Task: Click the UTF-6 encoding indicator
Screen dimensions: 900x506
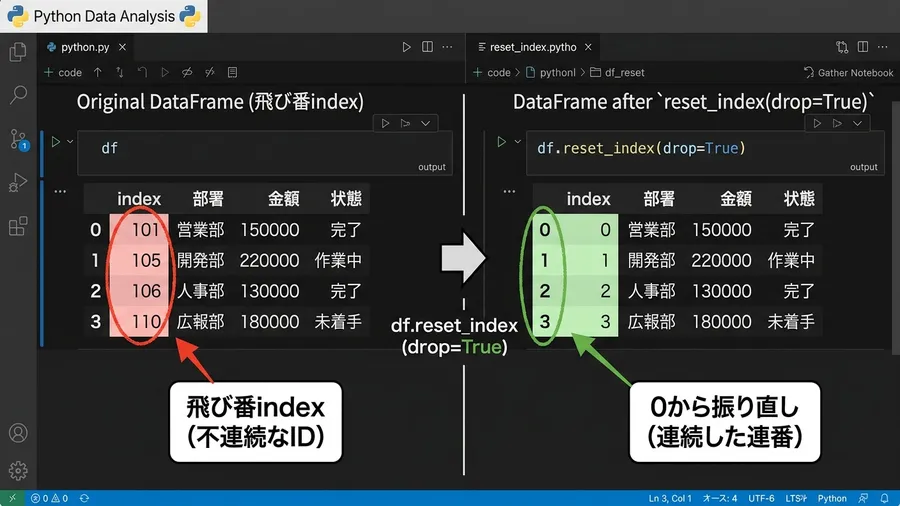Action: [761, 498]
